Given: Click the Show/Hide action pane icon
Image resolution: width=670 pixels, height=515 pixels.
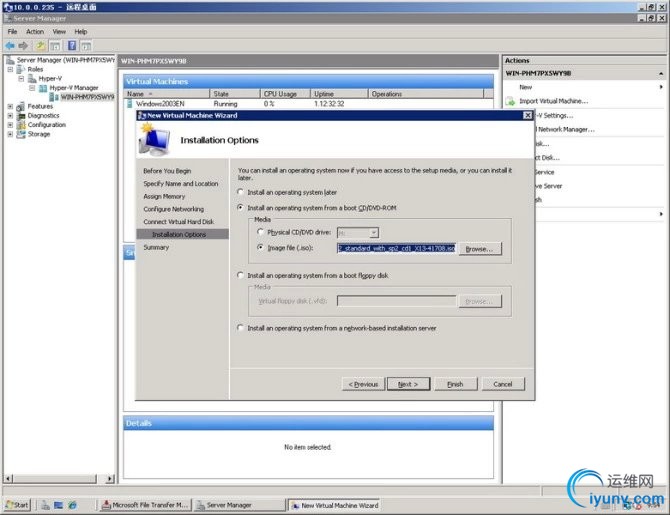Looking at the screenshot, I should pos(86,45).
